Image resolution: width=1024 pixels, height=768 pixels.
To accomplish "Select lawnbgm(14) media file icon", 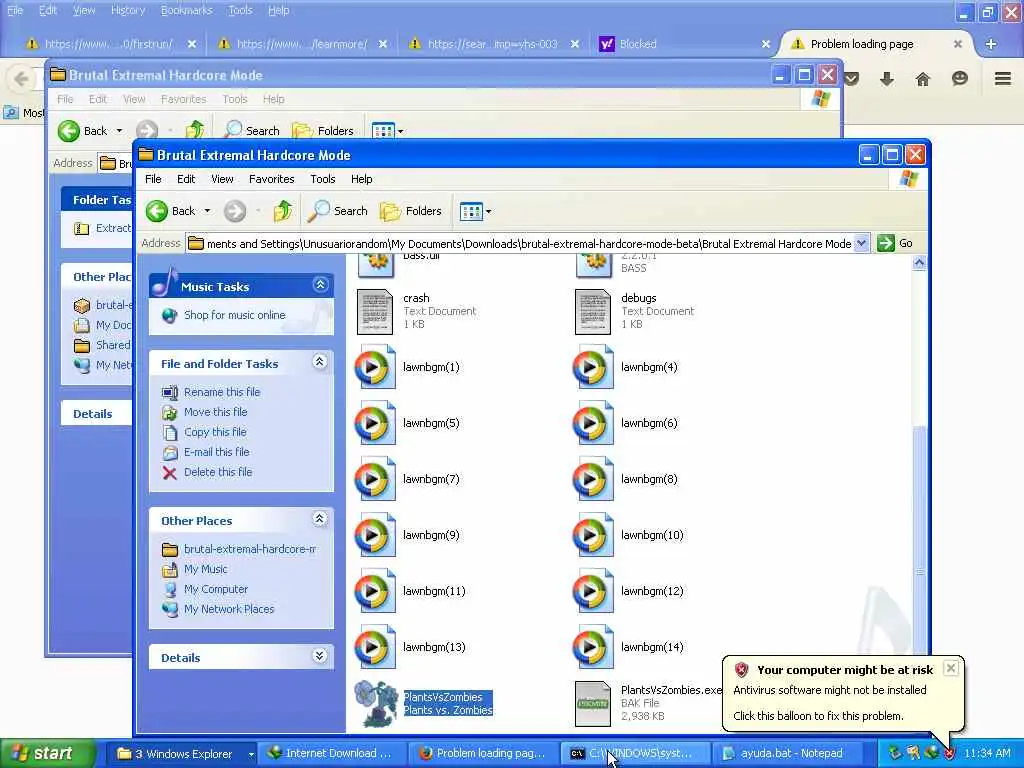I will pos(593,647).
